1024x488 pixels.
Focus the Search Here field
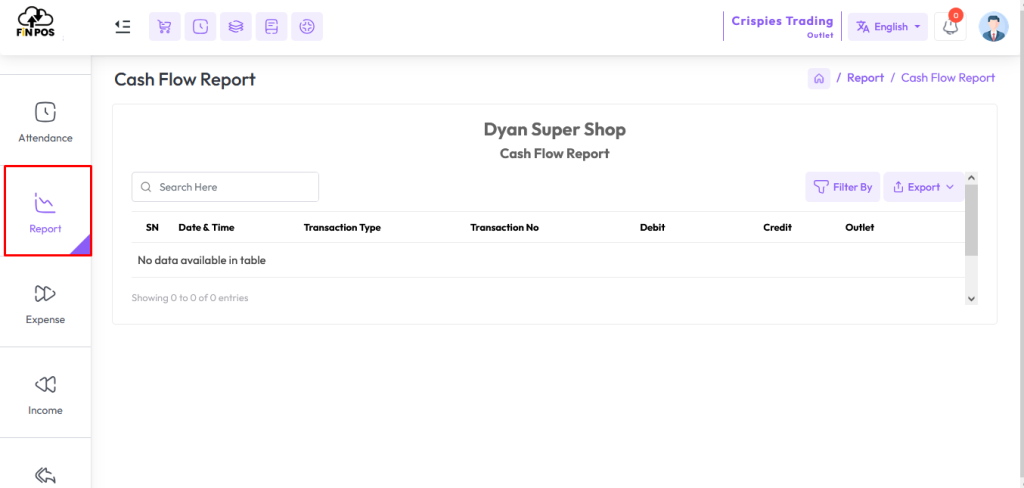click(225, 187)
